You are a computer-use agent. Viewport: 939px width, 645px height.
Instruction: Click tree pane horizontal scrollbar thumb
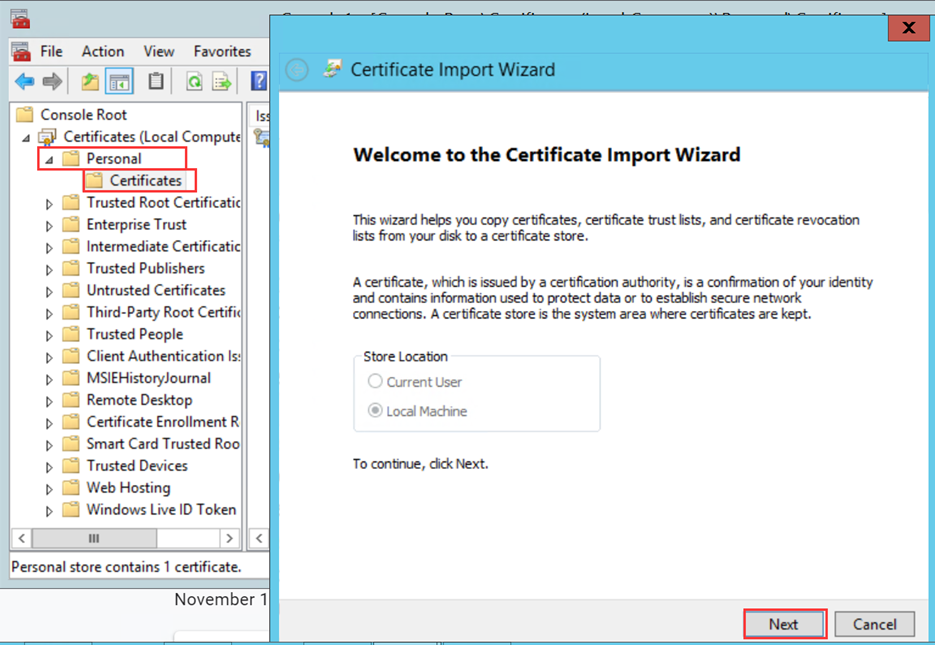(x=94, y=538)
